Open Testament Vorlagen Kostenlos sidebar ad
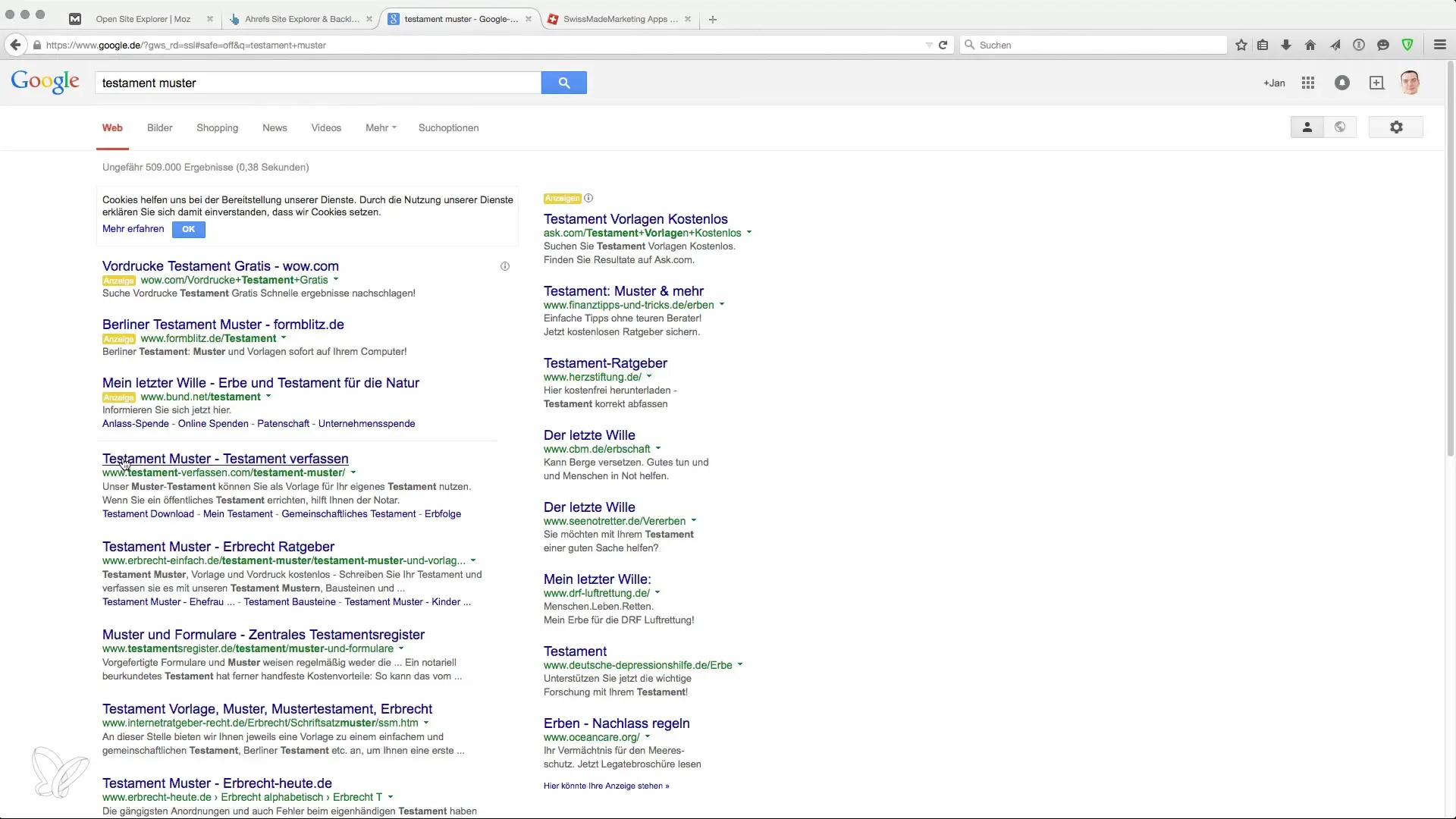The height and width of the screenshot is (819, 1456). [x=635, y=219]
